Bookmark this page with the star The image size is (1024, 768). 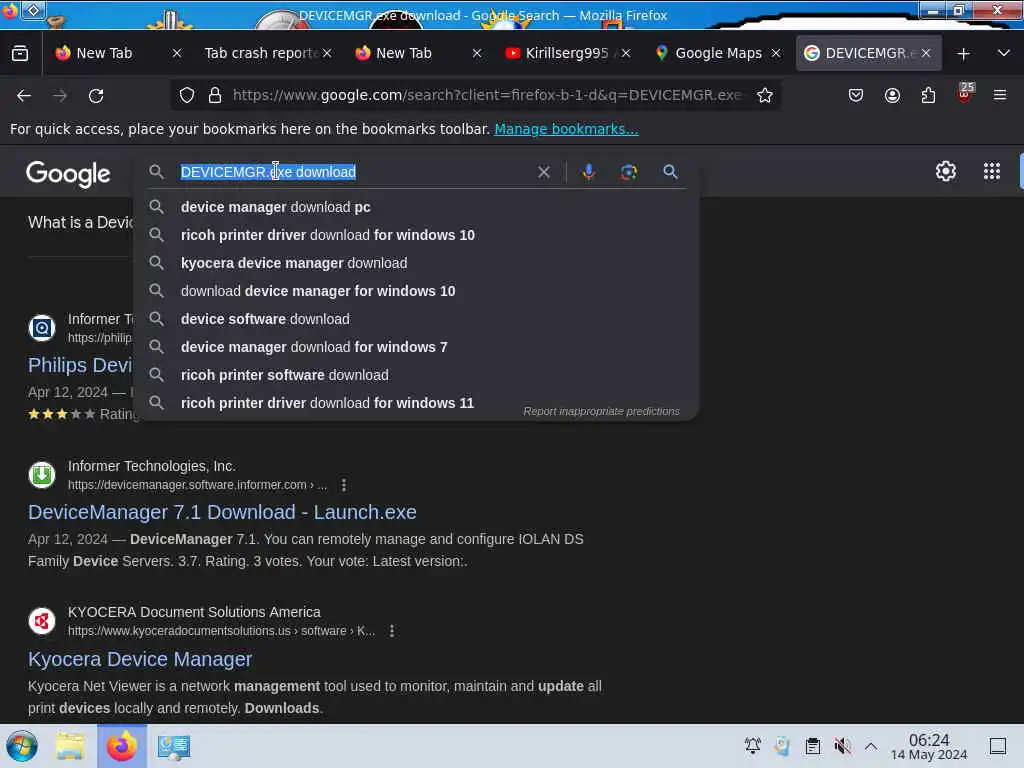765,95
